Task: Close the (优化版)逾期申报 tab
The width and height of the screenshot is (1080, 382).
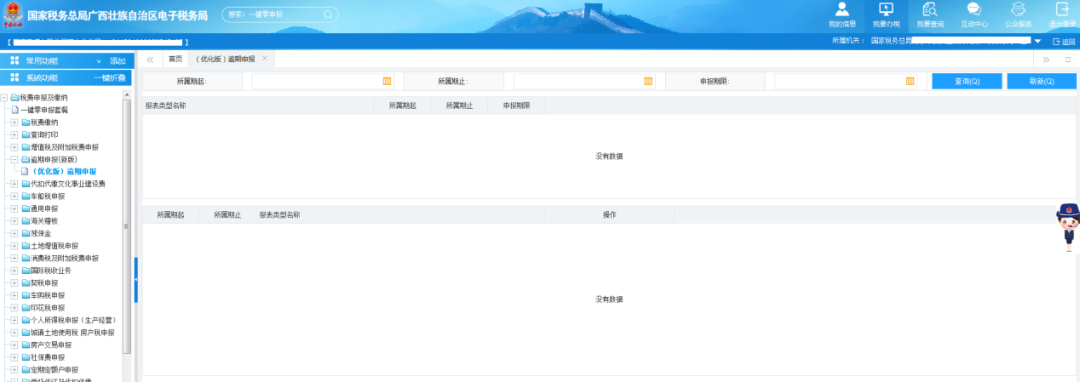Action: 264,59
